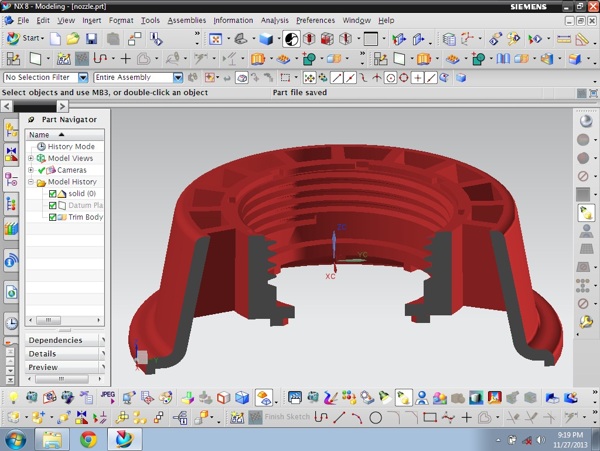Click the Fit view icon
This screenshot has height=451, width=600.
(215, 39)
